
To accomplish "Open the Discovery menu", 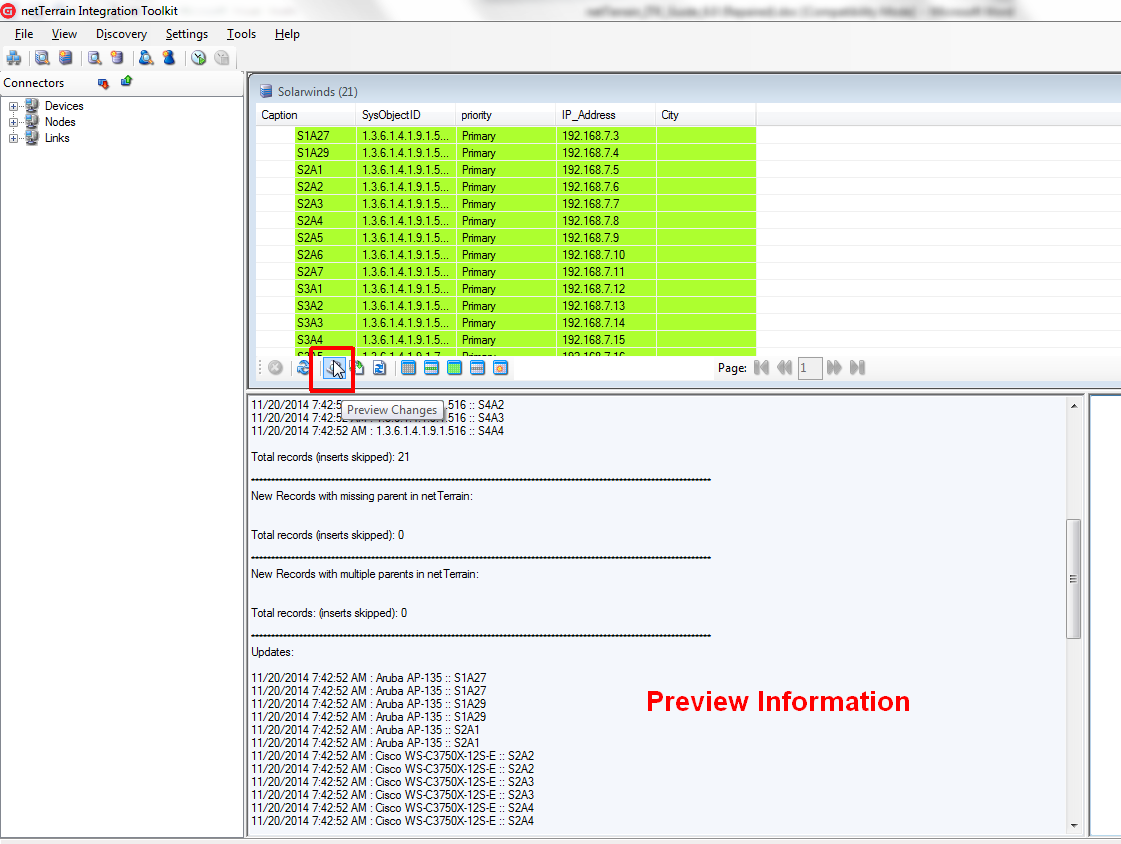I will pos(121,34).
